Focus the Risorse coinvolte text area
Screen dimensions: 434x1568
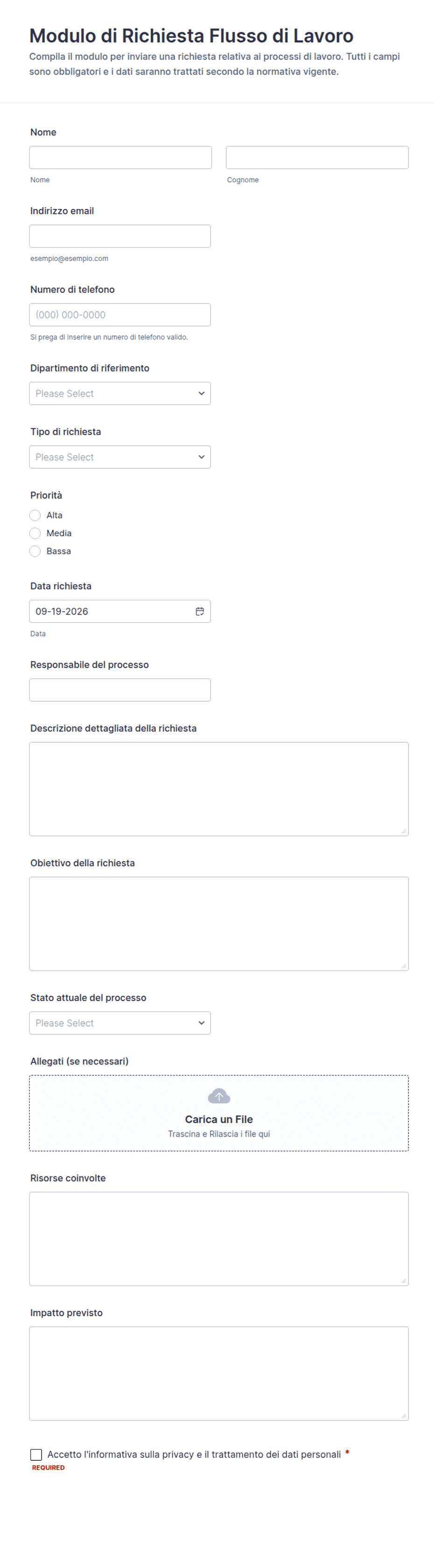(x=219, y=1239)
